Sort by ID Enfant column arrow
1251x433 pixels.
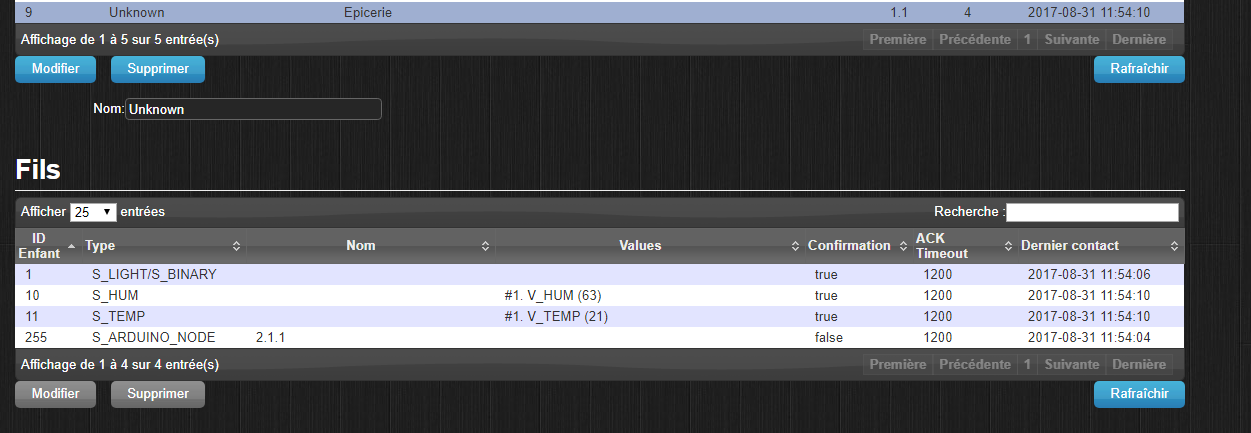click(x=71, y=246)
